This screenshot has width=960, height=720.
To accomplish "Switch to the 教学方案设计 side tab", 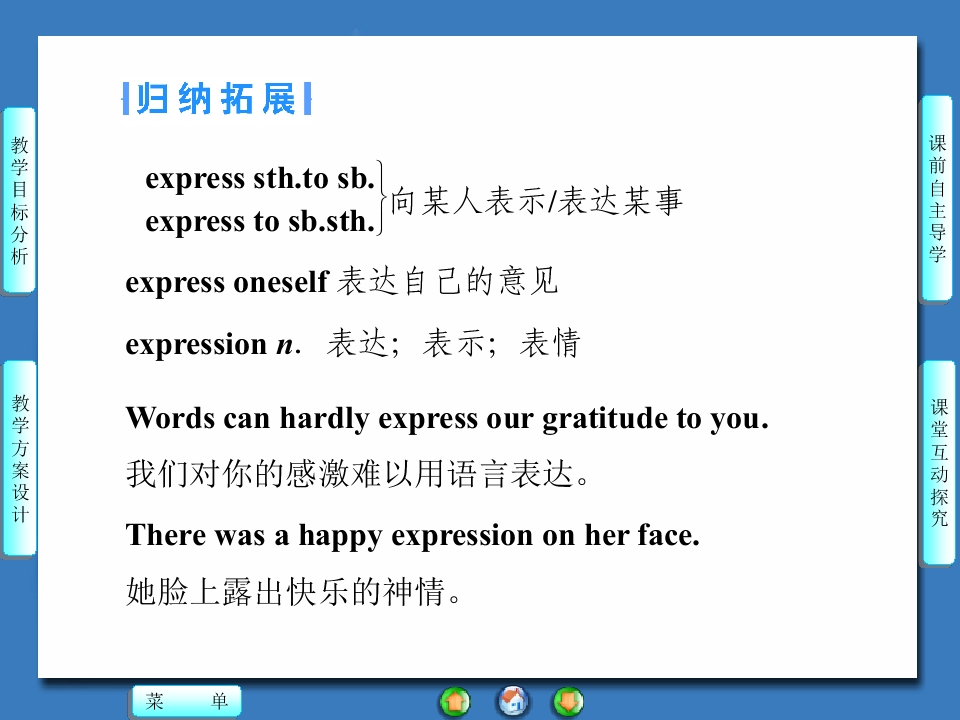I will pos(19,458).
